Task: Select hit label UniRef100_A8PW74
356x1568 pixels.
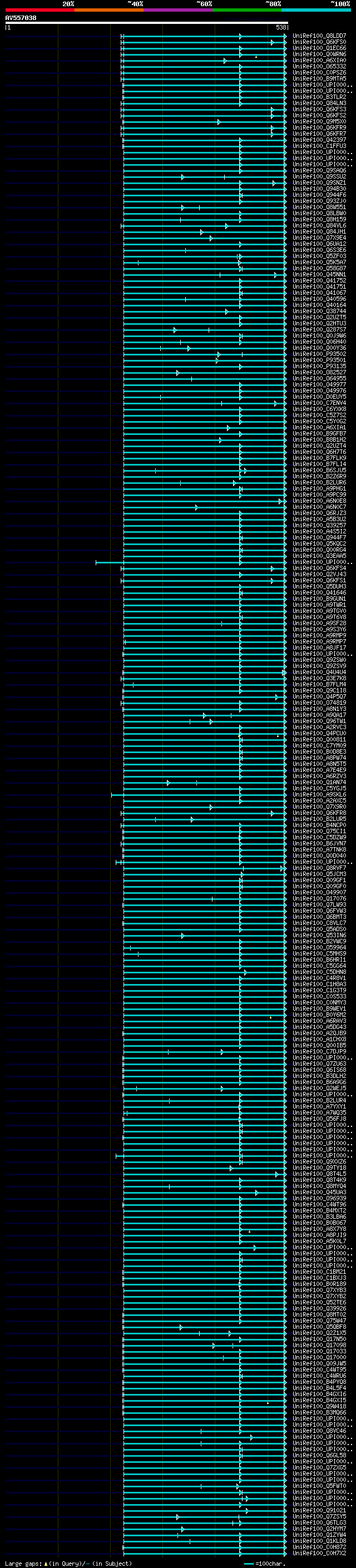Action: [319, 758]
